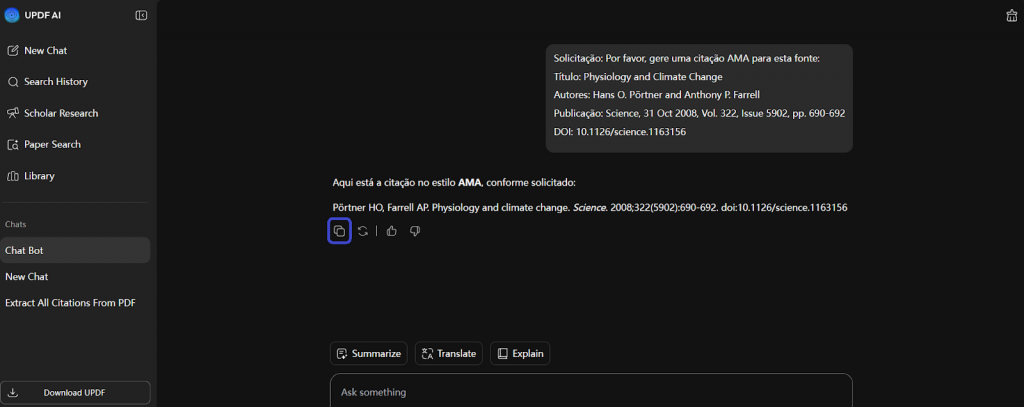Regenerate the response
Screen dimensions: 1024x407
click(x=363, y=231)
